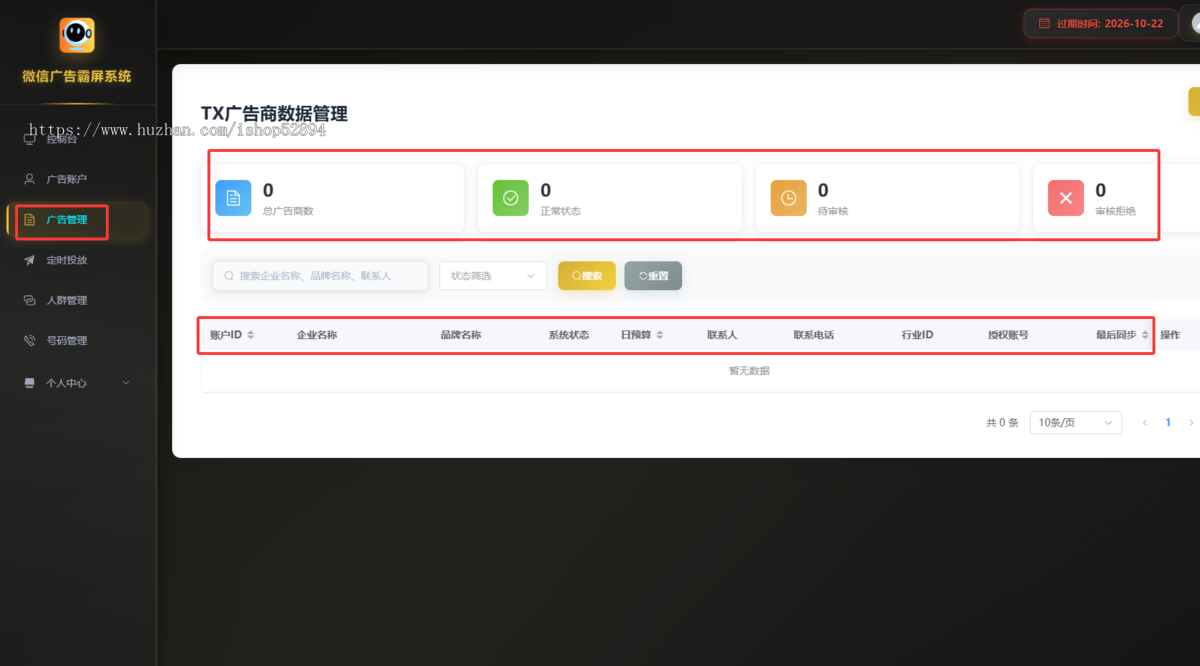This screenshot has width=1200, height=666.
Task: Open the 状态筛选 dropdown
Action: 493,276
